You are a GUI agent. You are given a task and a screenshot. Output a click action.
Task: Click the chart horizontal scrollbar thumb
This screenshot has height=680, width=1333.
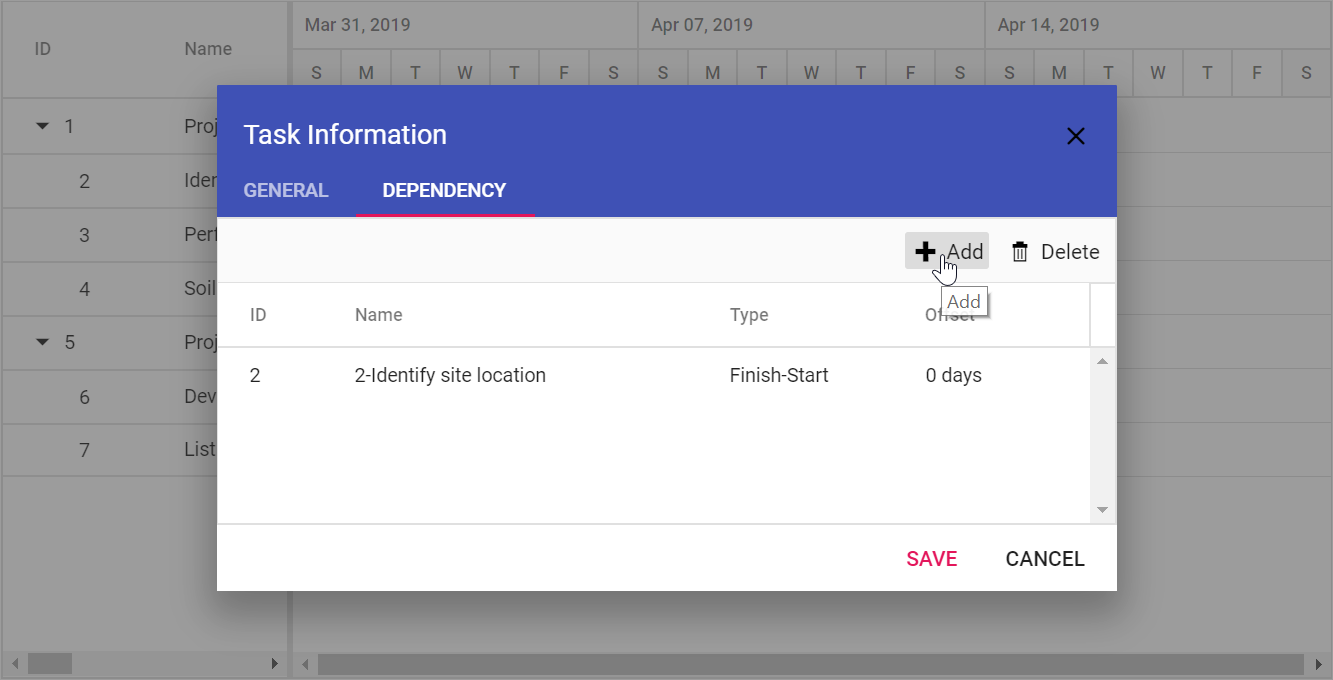point(811,664)
